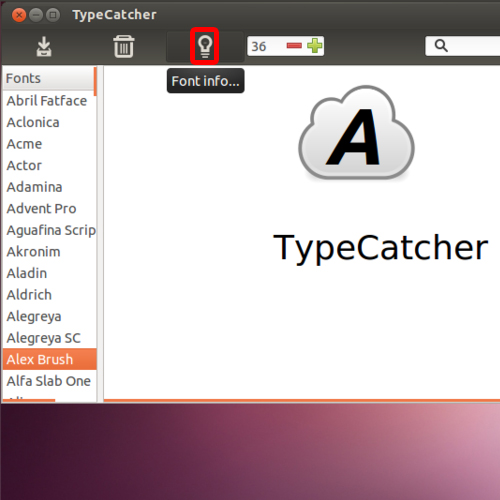Image resolution: width=500 pixels, height=500 pixels.
Task: Select highlighted Alex Brush font
Action: [x=49, y=359]
